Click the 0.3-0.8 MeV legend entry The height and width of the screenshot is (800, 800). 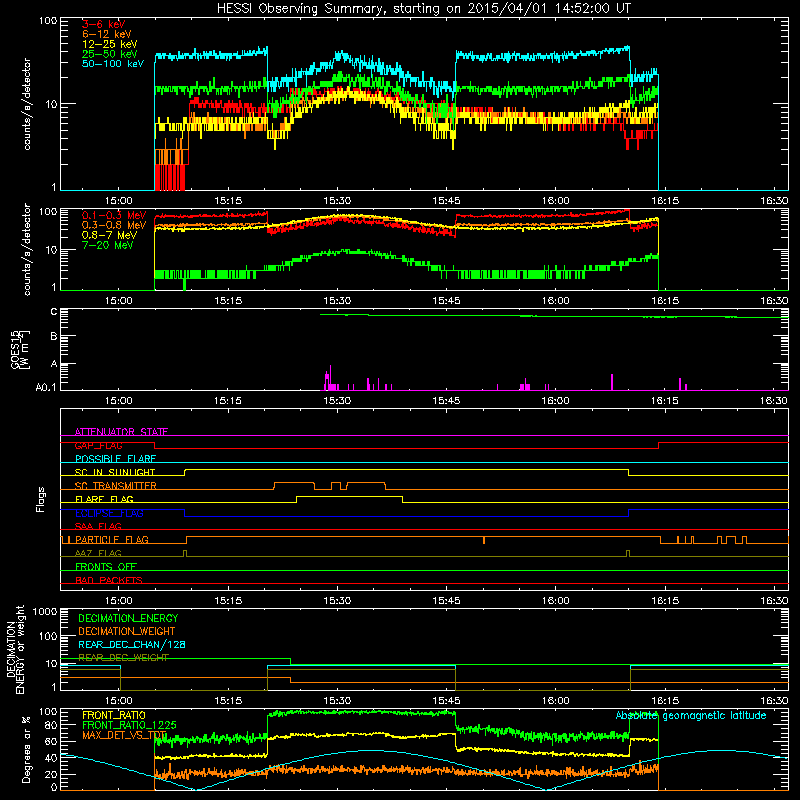(114, 225)
